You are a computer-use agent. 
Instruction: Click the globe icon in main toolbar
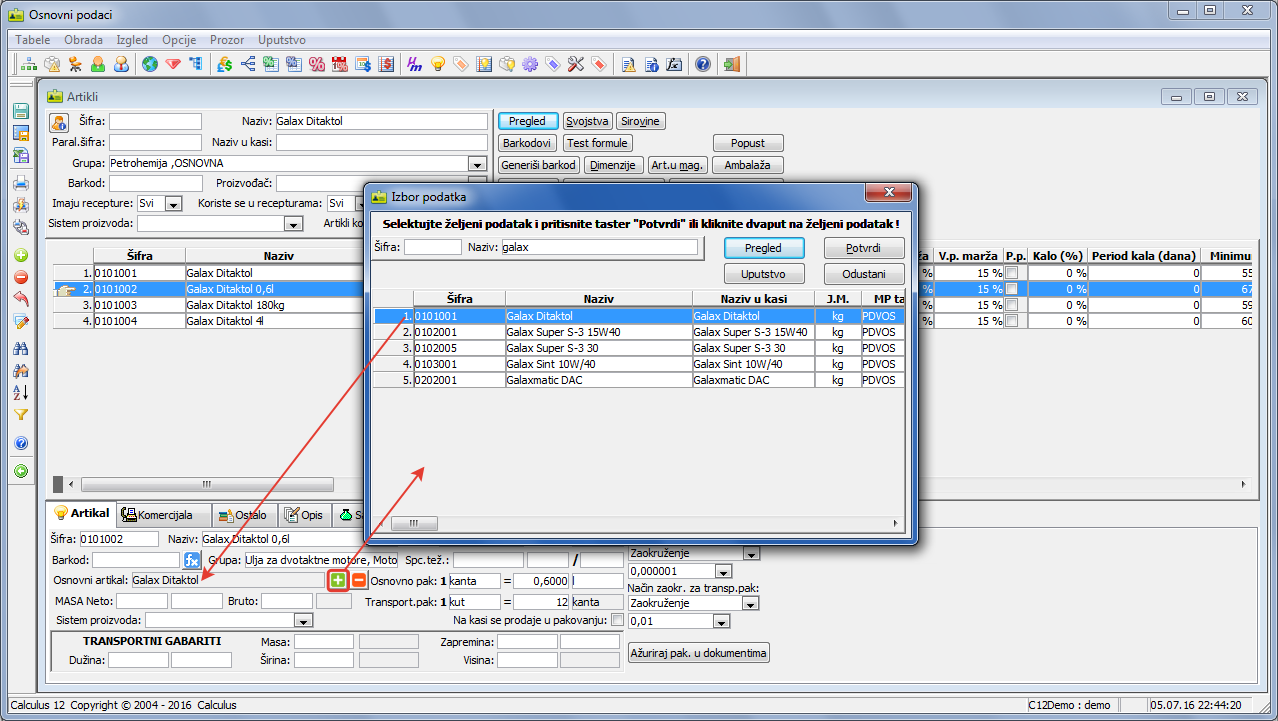tap(150, 64)
